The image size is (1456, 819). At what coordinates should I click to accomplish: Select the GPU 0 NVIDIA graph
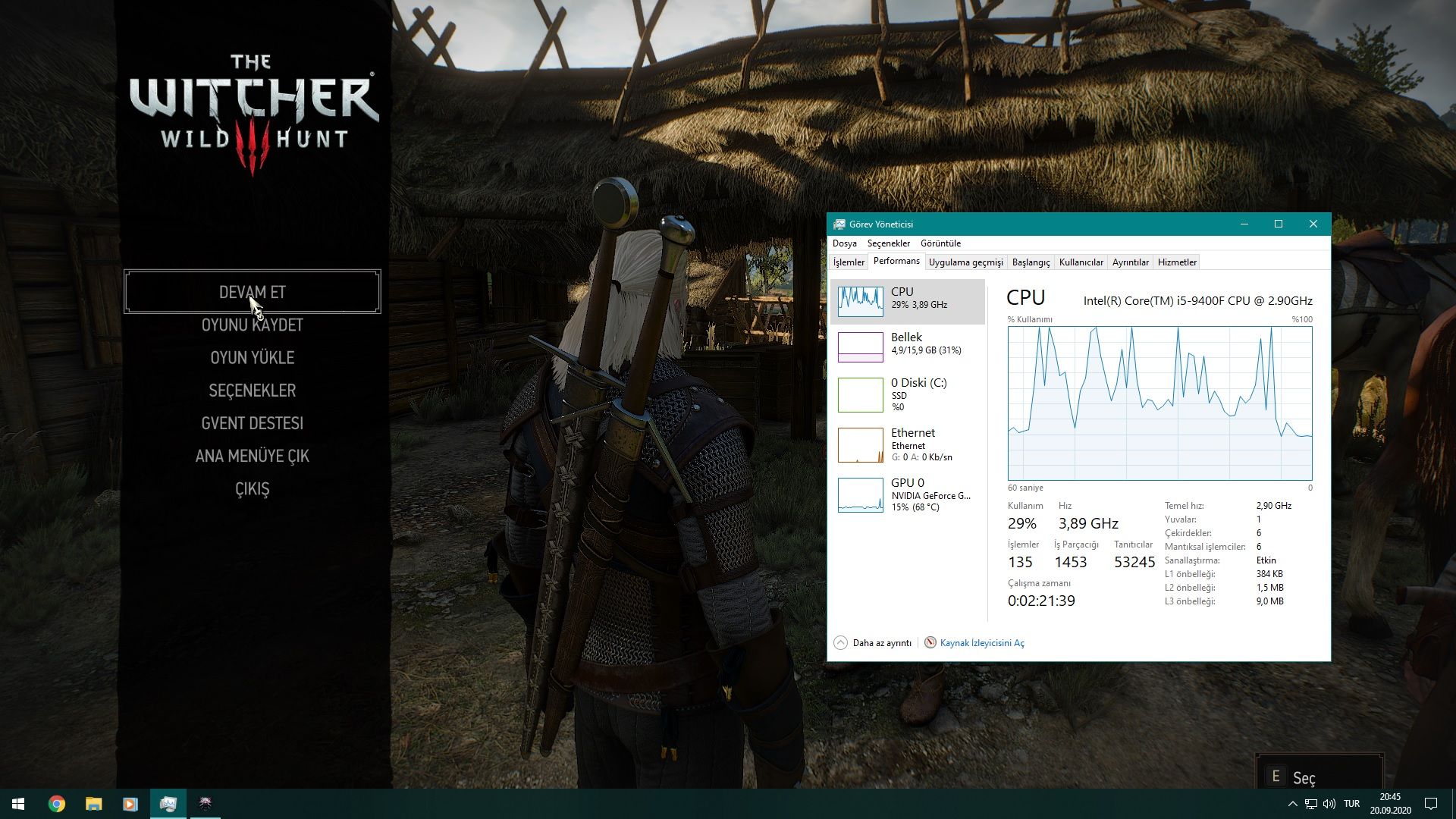tap(860, 494)
